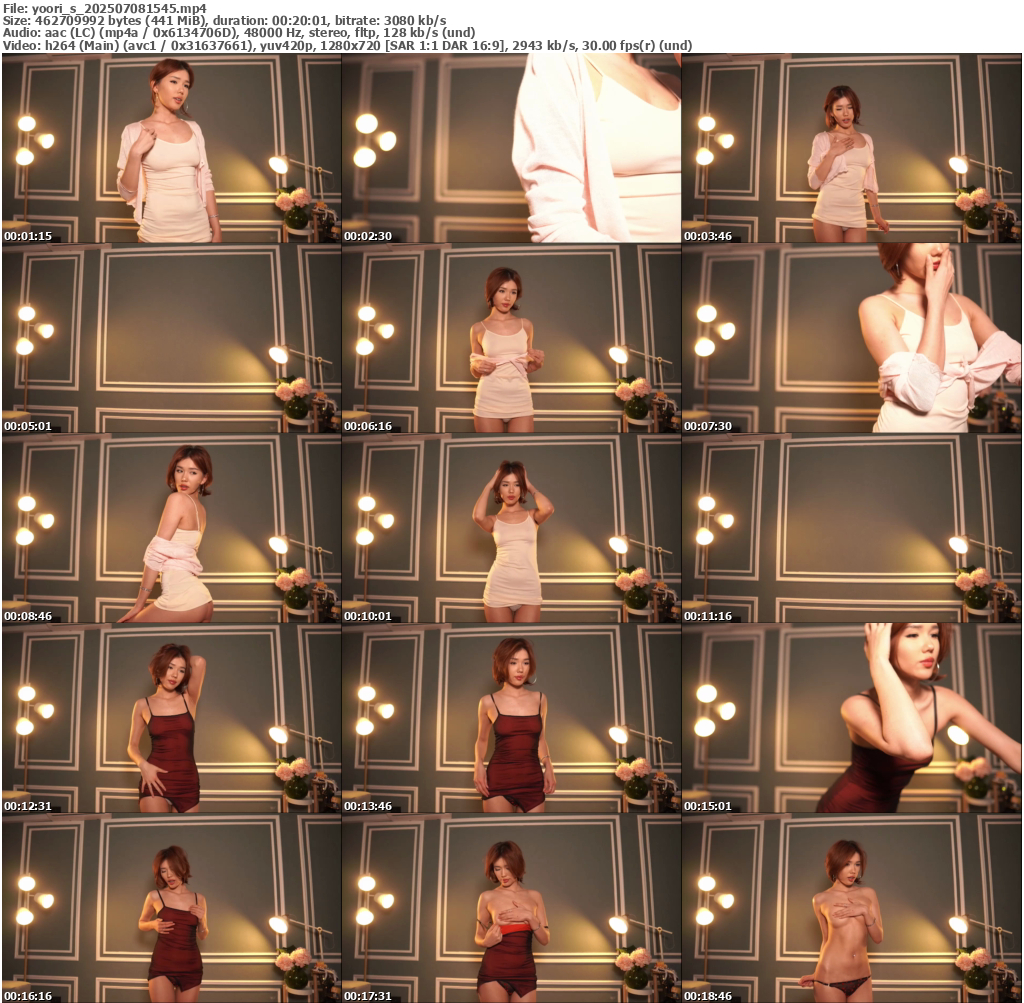Click the Size and duration header line
The width and height of the screenshot is (1024, 1003).
pyautogui.click(x=225, y=20)
